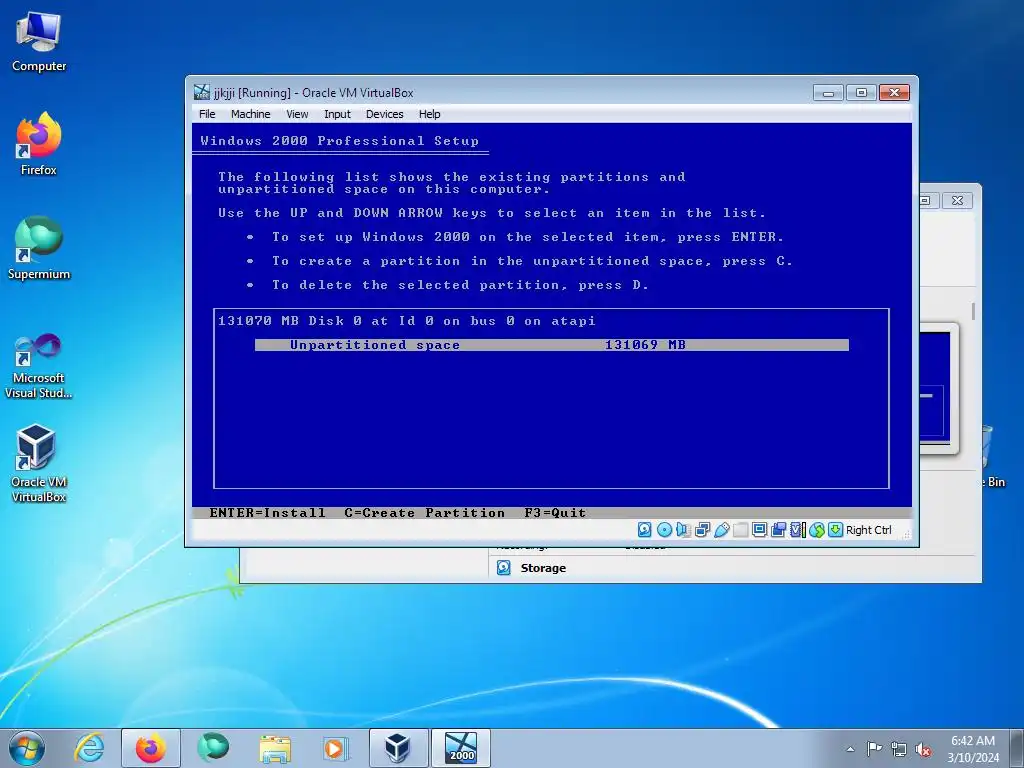
Task: Click the recording indicator in VM status bar
Action: 778,530
